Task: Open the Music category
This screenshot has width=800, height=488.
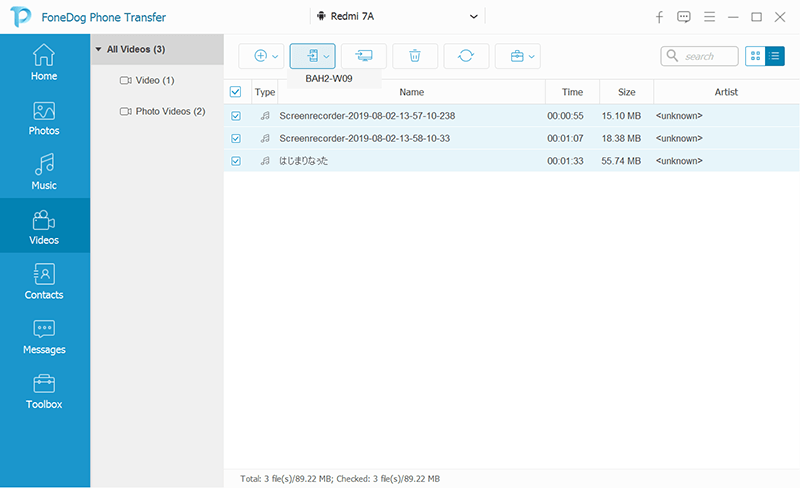Action: click(44, 172)
